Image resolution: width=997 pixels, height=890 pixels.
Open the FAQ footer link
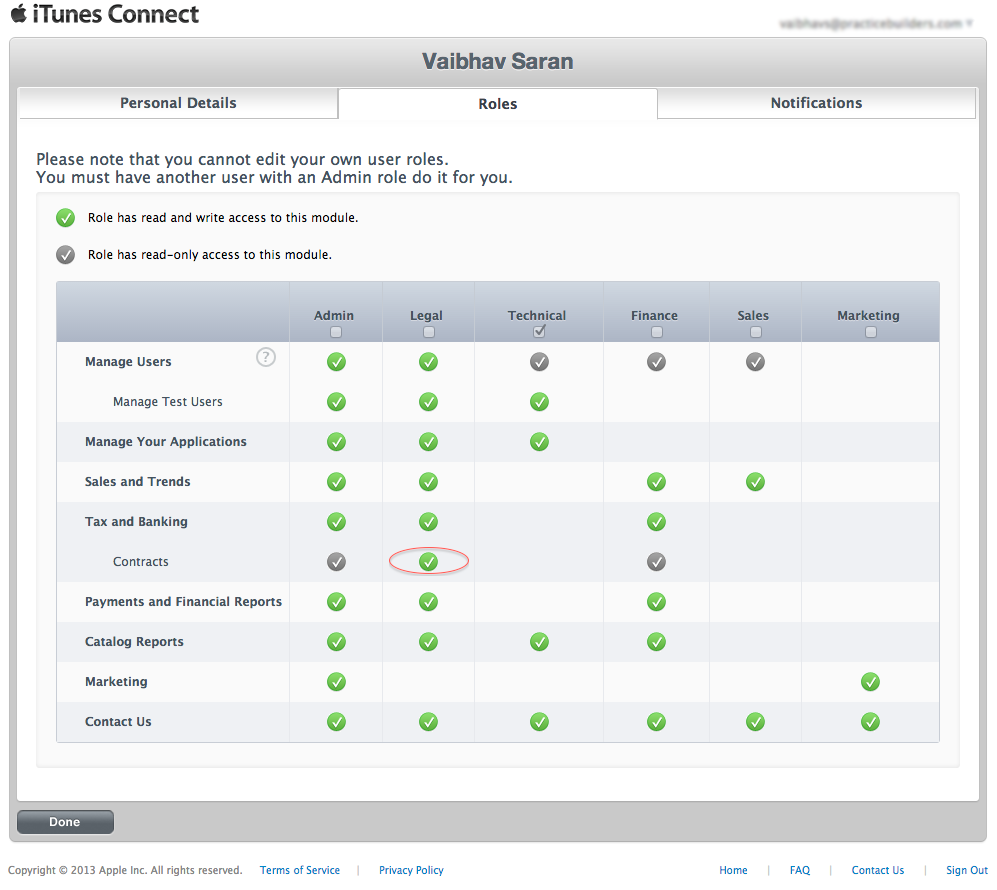(799, 870)
